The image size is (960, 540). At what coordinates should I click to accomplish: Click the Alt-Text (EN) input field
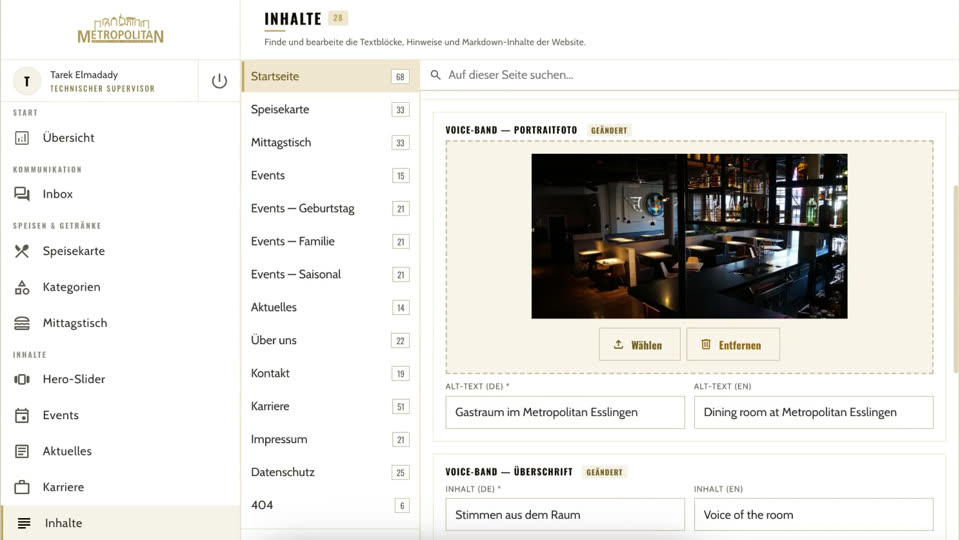tap(813, 413)
